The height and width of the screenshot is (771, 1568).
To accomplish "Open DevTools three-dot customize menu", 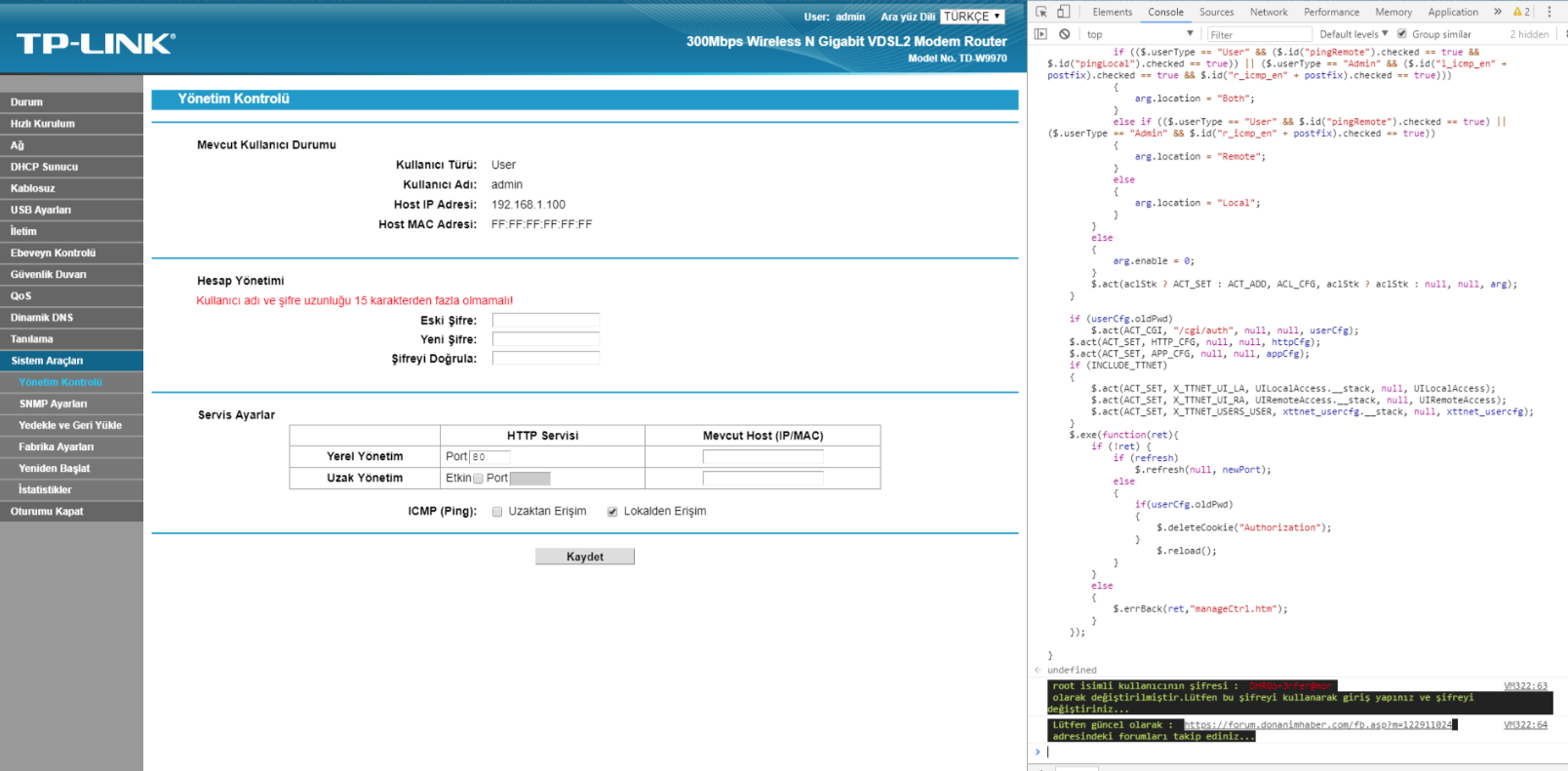I will pos(1548,12).
